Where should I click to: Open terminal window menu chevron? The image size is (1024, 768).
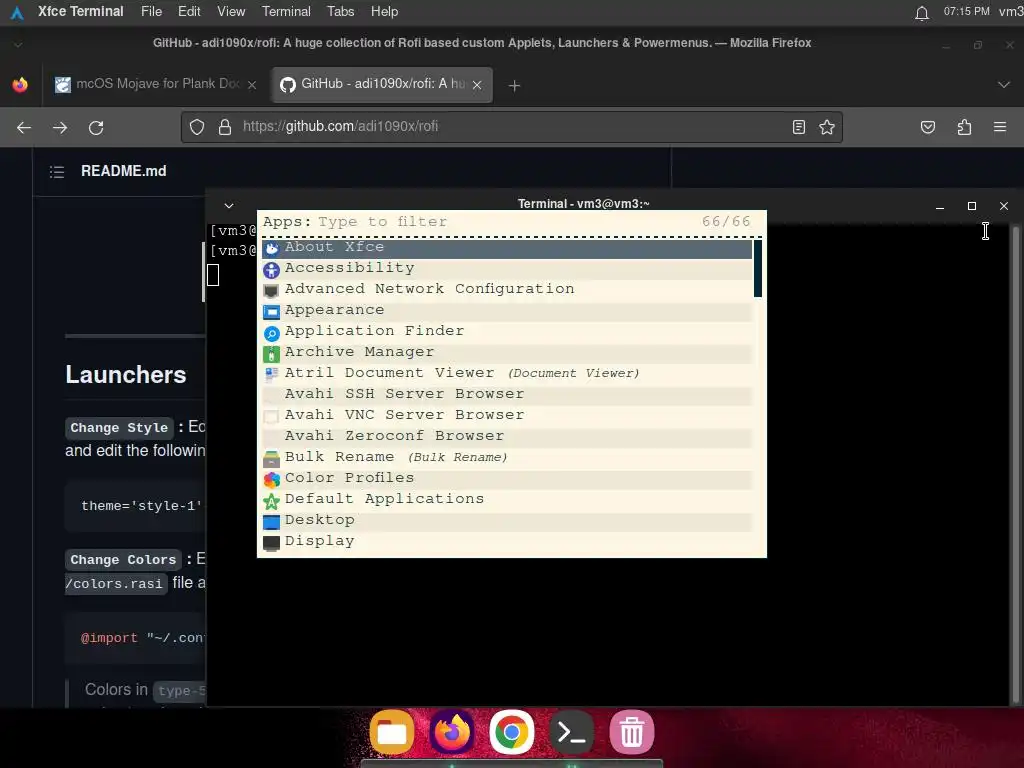click(x=229, y=205)
